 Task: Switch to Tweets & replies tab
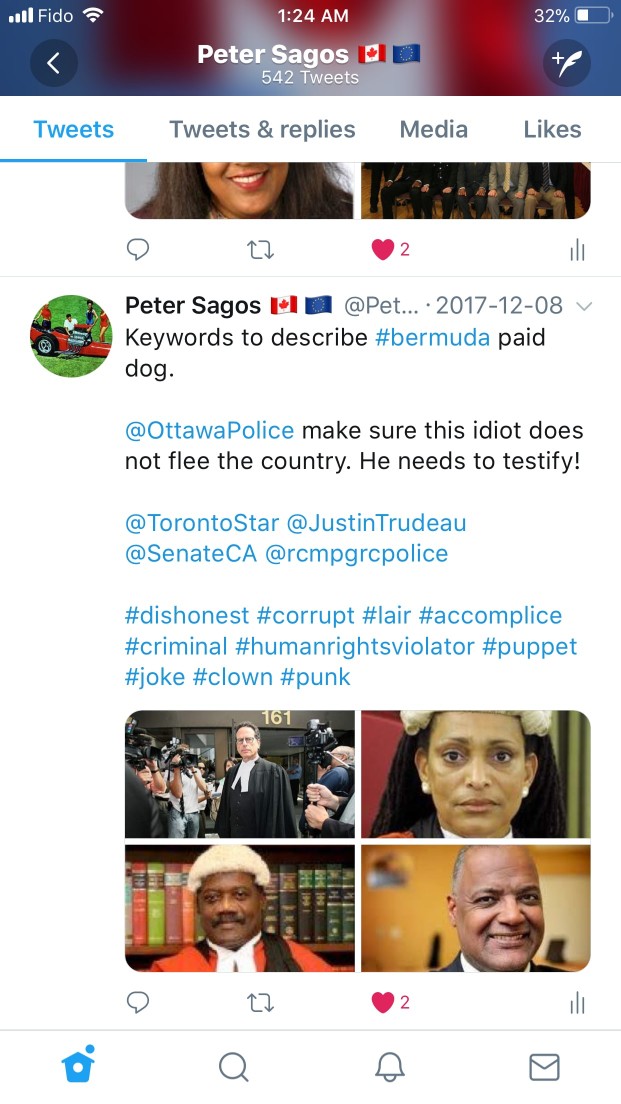(262, 130)
